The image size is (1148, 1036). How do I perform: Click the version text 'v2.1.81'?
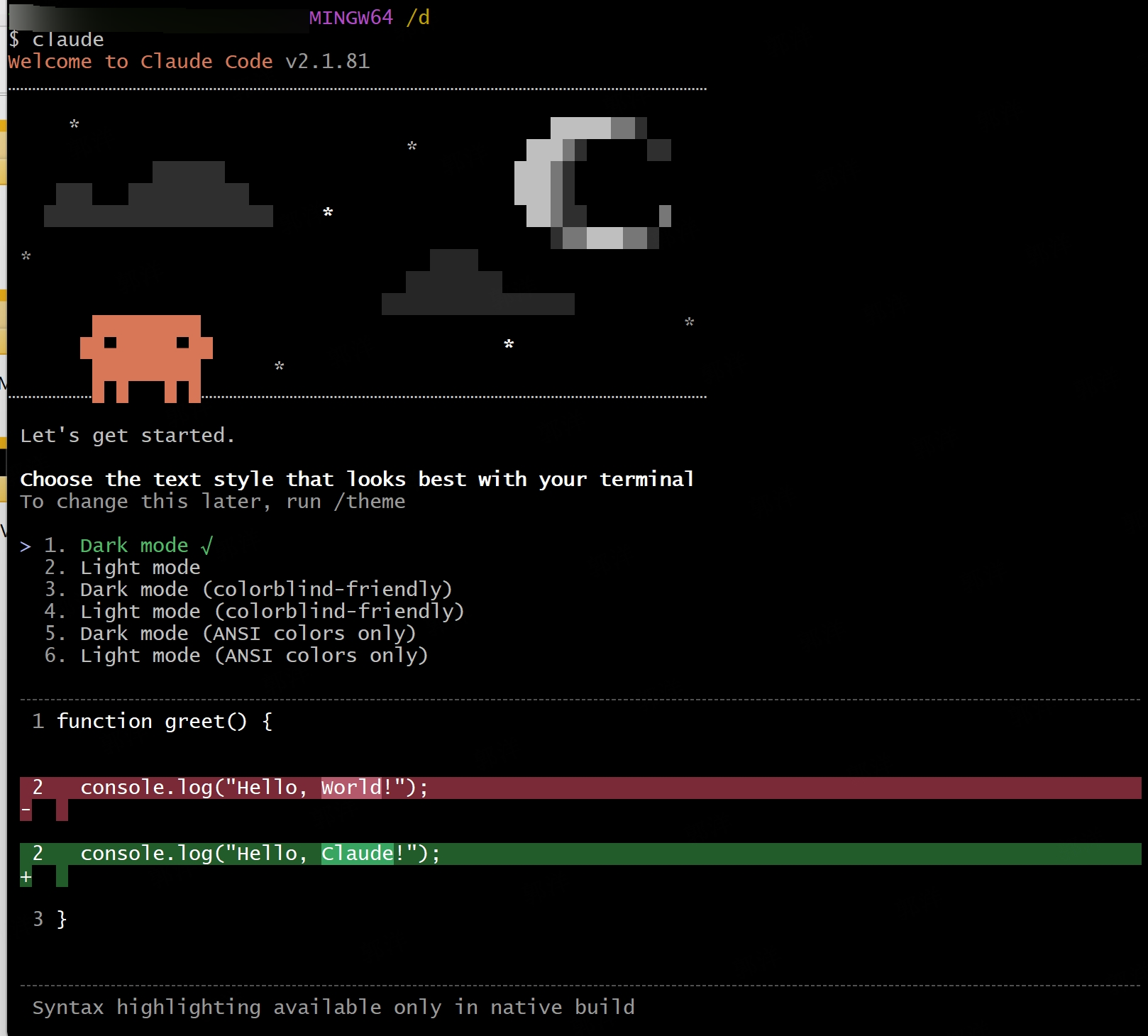pyautogui.click(x=327, y=62)
